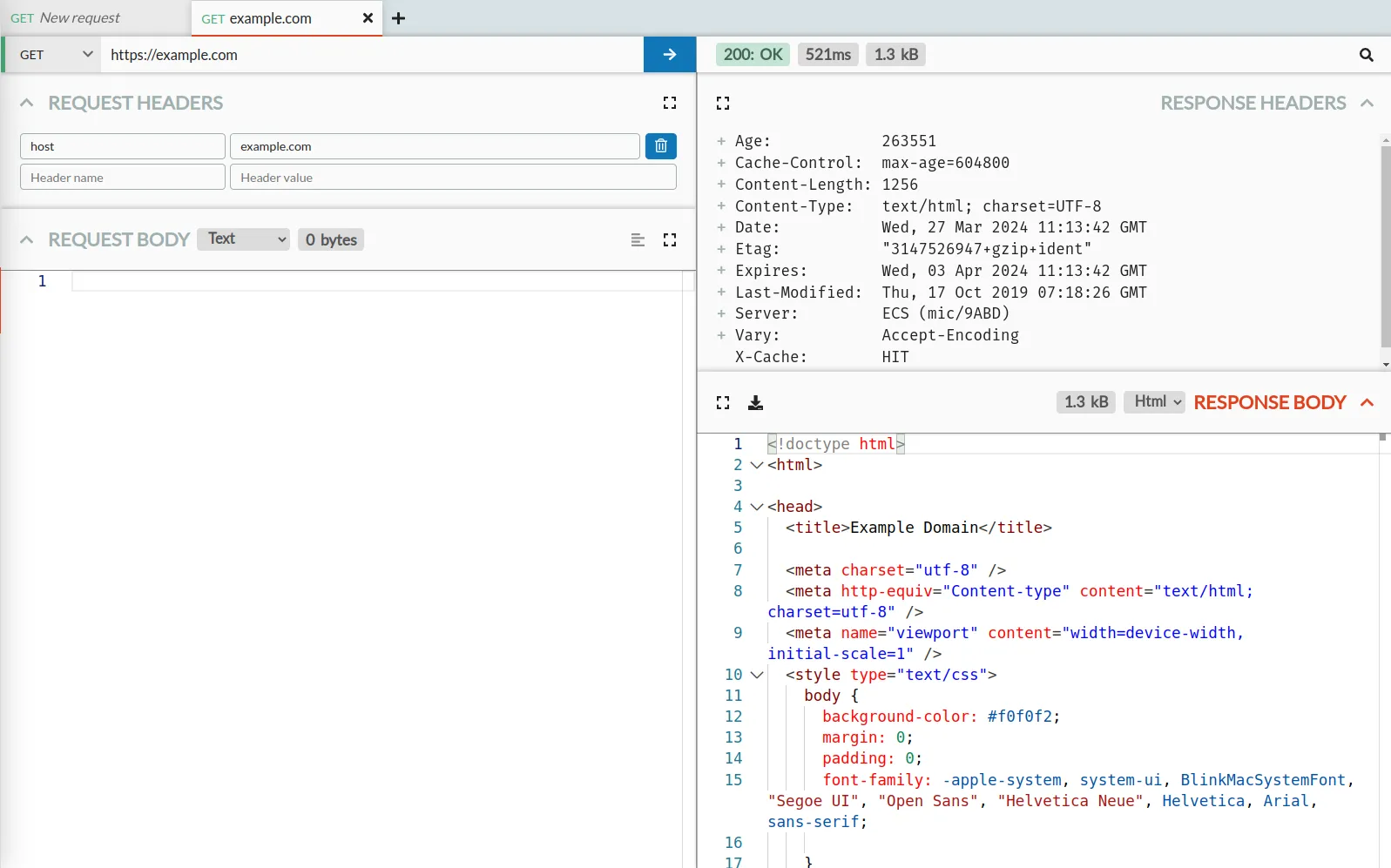
Task: Click the plus icon next to Cache-Control header
Action: (721, 162)
